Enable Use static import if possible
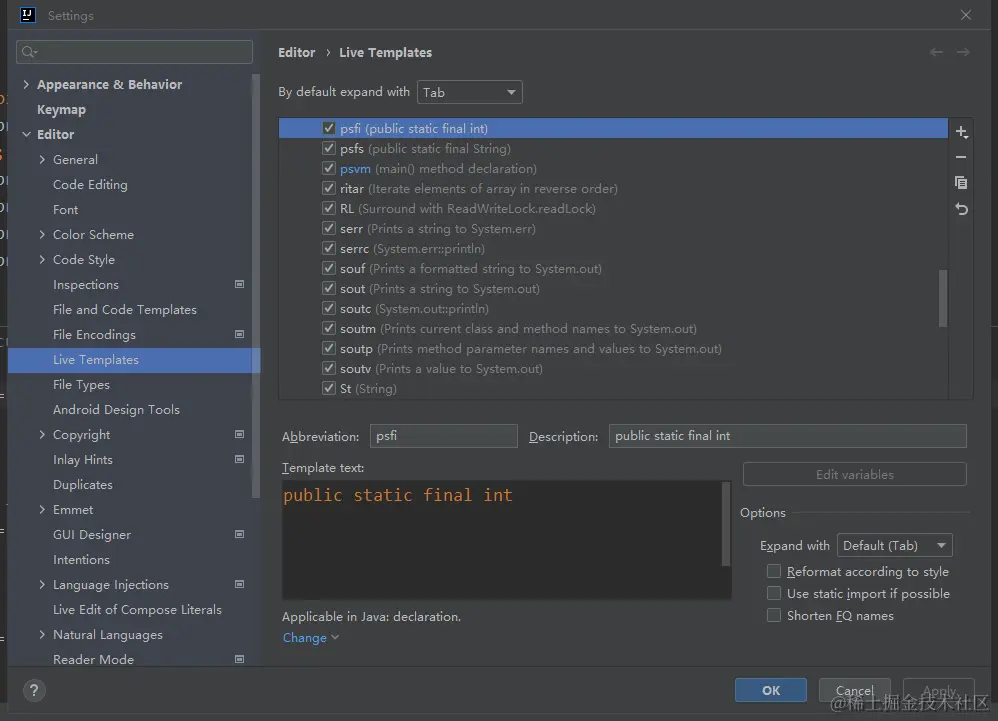998x721 pixels. point(774,593)
